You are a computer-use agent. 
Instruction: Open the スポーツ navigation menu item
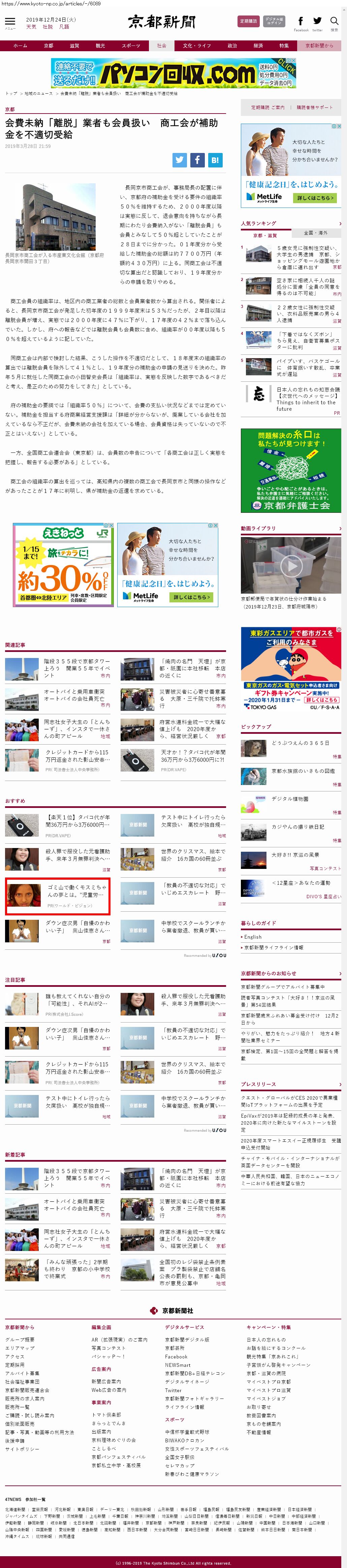tap(130, 46)
